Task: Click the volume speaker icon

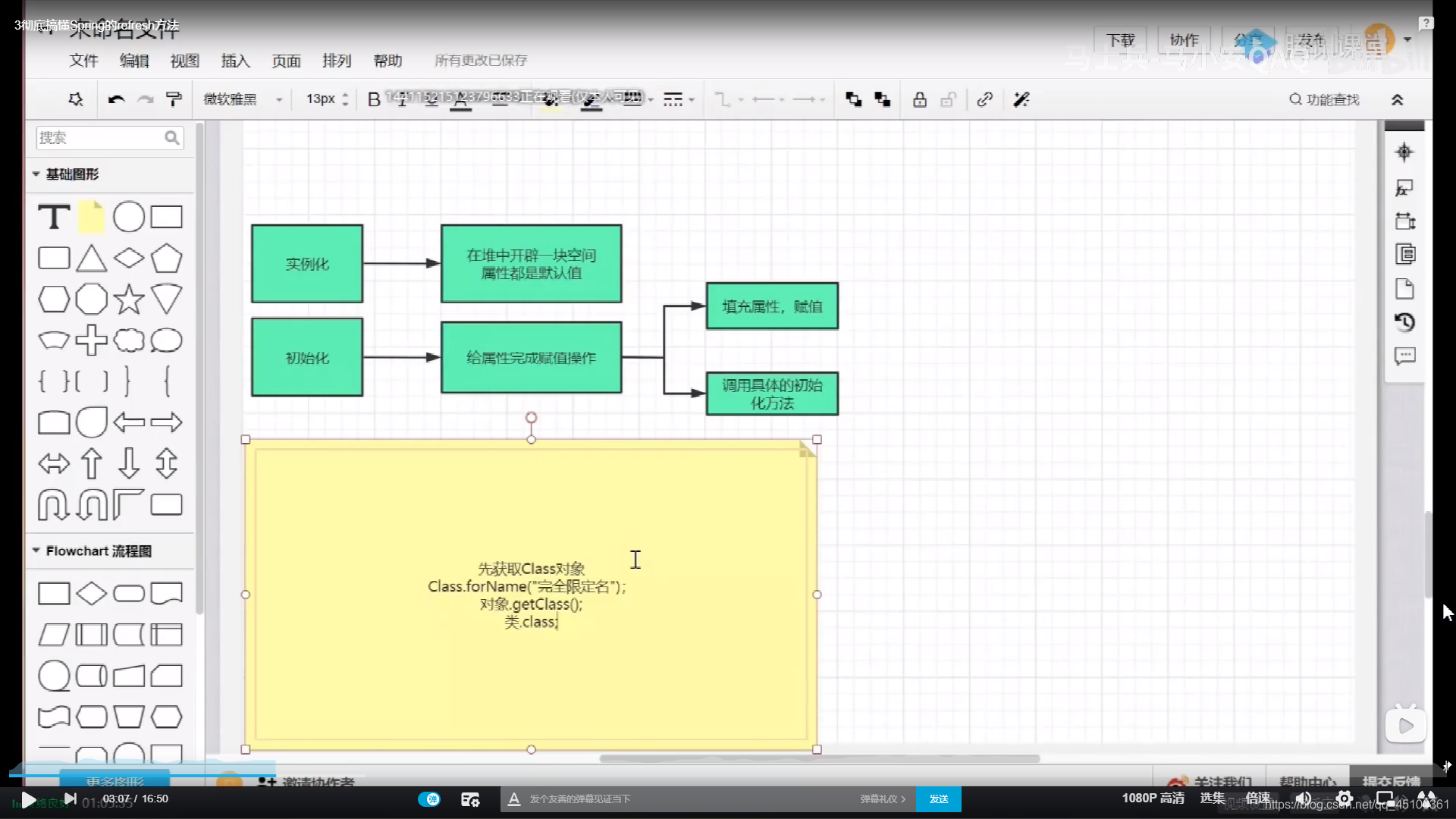Action: click(x=1304, y=798)
